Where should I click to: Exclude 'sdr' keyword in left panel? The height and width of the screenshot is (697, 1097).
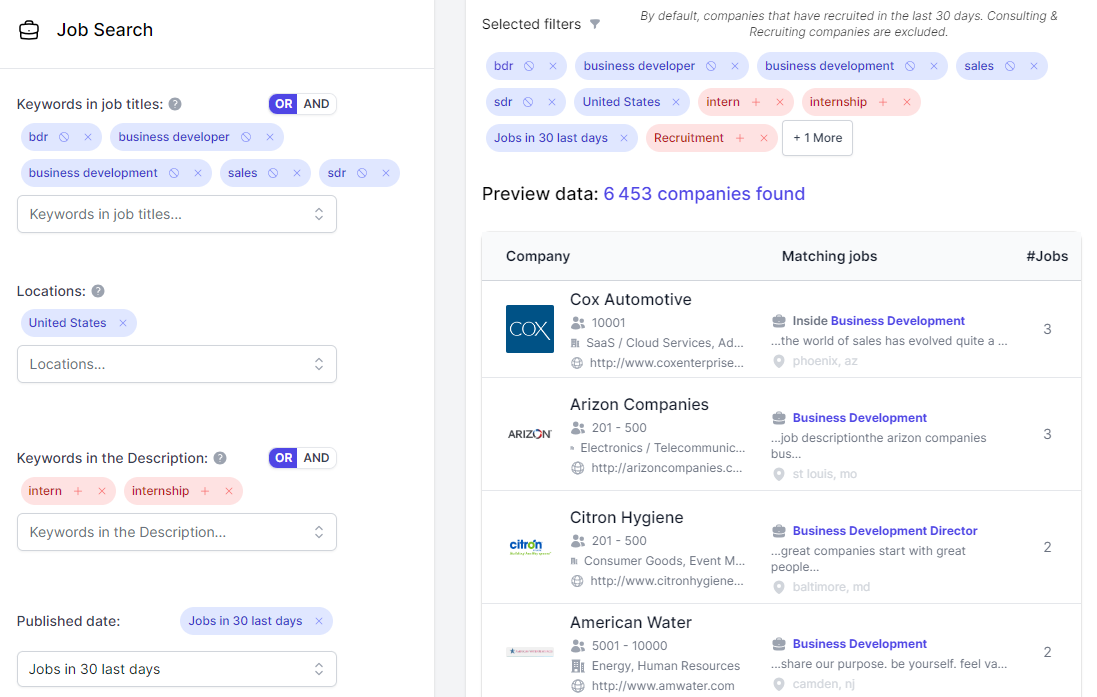click(x=362, y=173)
